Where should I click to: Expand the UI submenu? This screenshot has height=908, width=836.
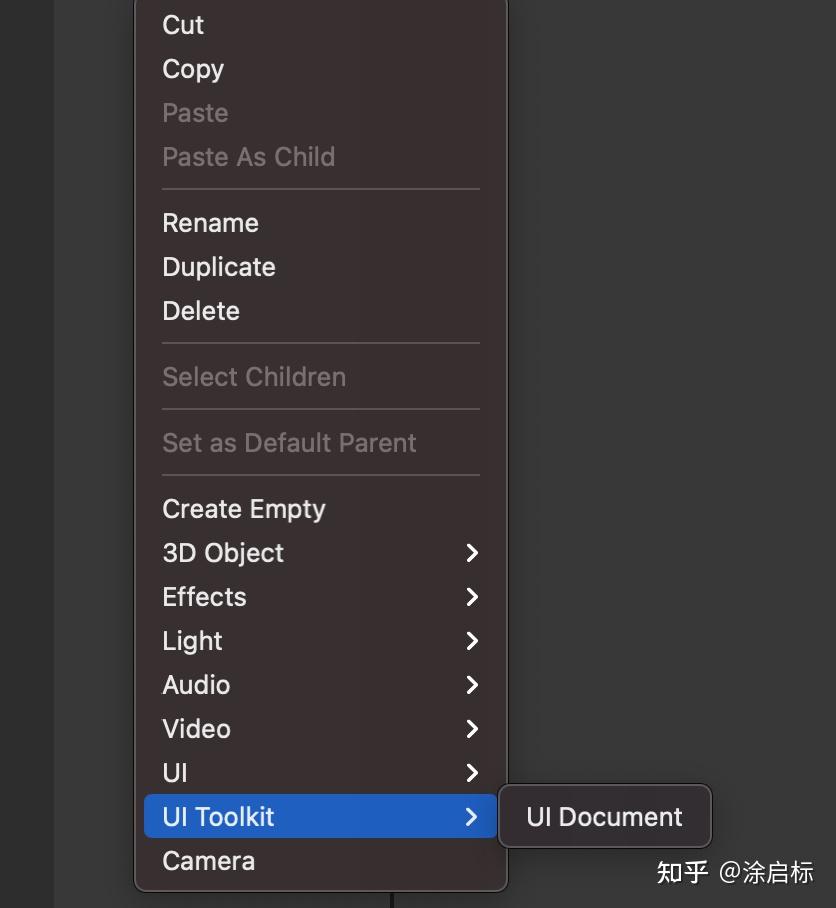tap(174, 772)
